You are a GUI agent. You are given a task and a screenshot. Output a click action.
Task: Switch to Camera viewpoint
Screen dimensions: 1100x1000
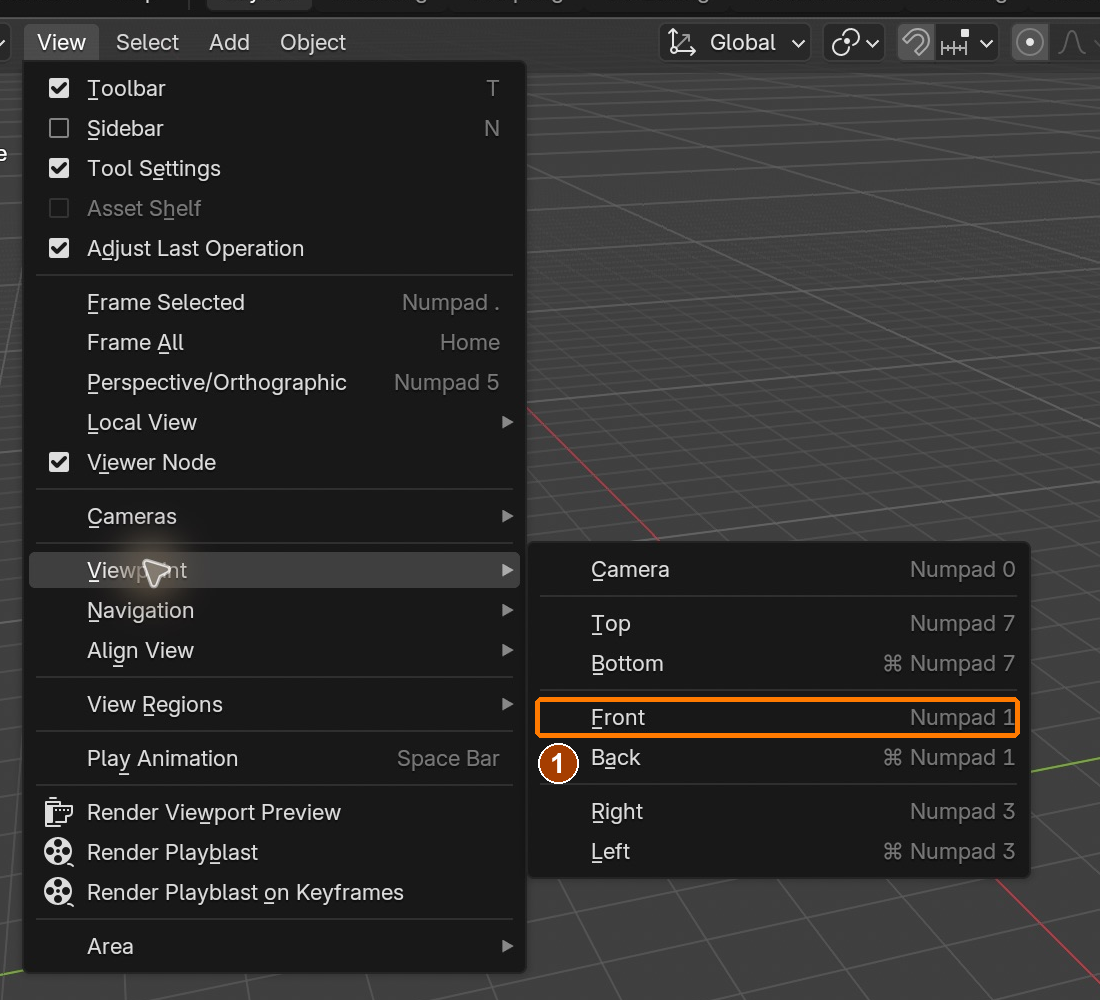tap(778, 569)
